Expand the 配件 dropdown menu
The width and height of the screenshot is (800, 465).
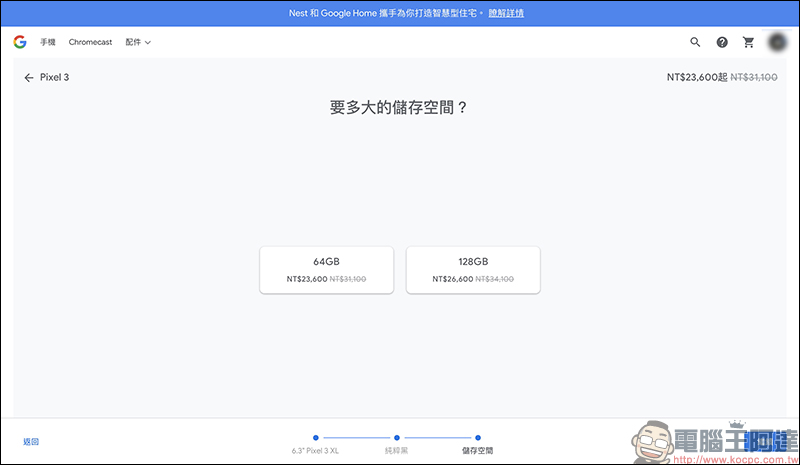[x=138, y=42]
